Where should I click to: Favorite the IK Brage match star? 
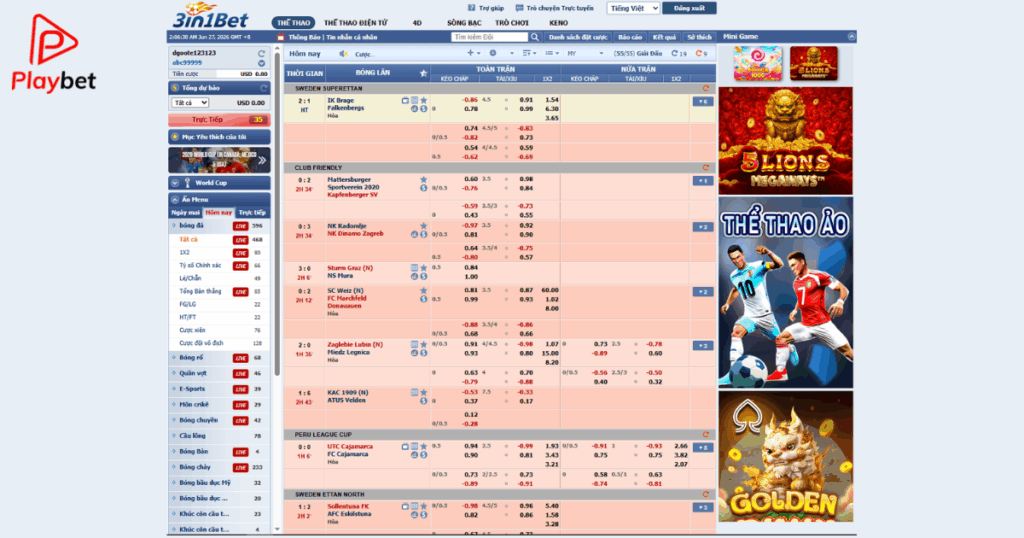(424, 101)
